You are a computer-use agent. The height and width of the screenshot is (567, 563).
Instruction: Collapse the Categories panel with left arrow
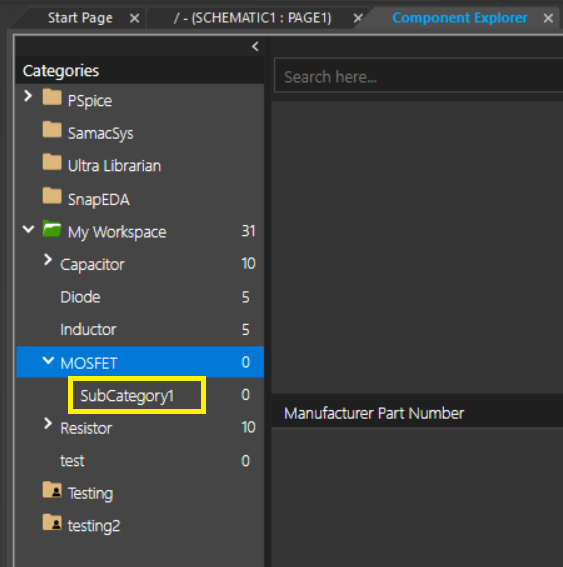tap(255, 46)
